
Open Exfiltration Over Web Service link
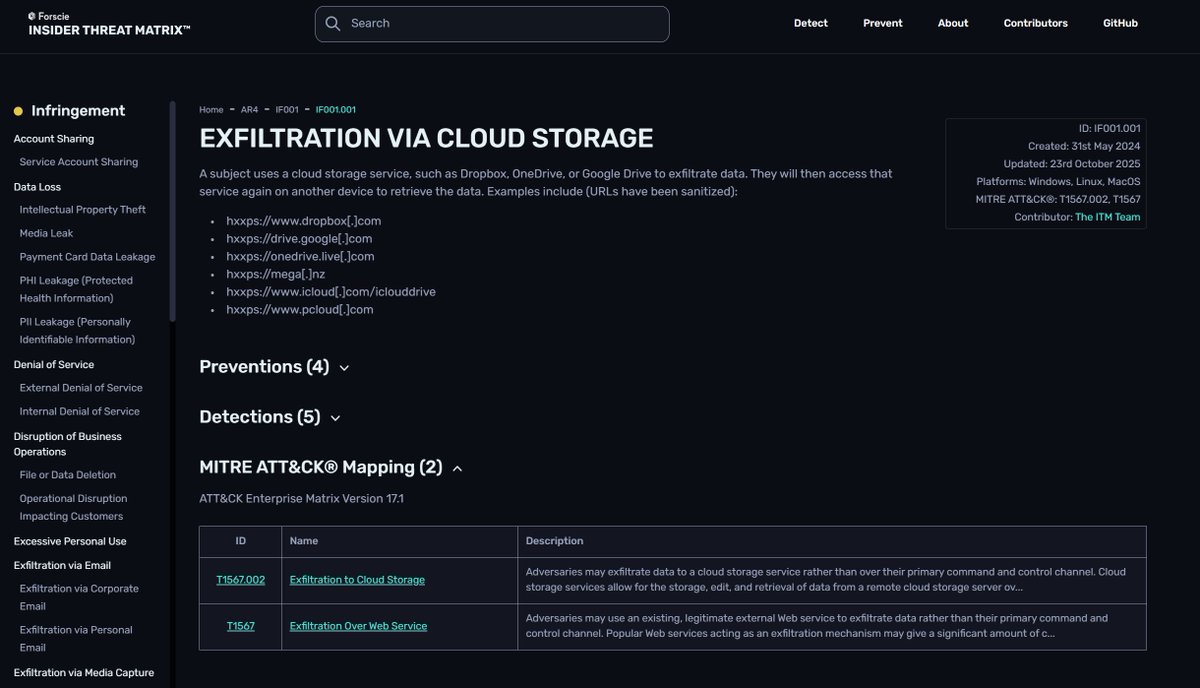click(358, 626)
